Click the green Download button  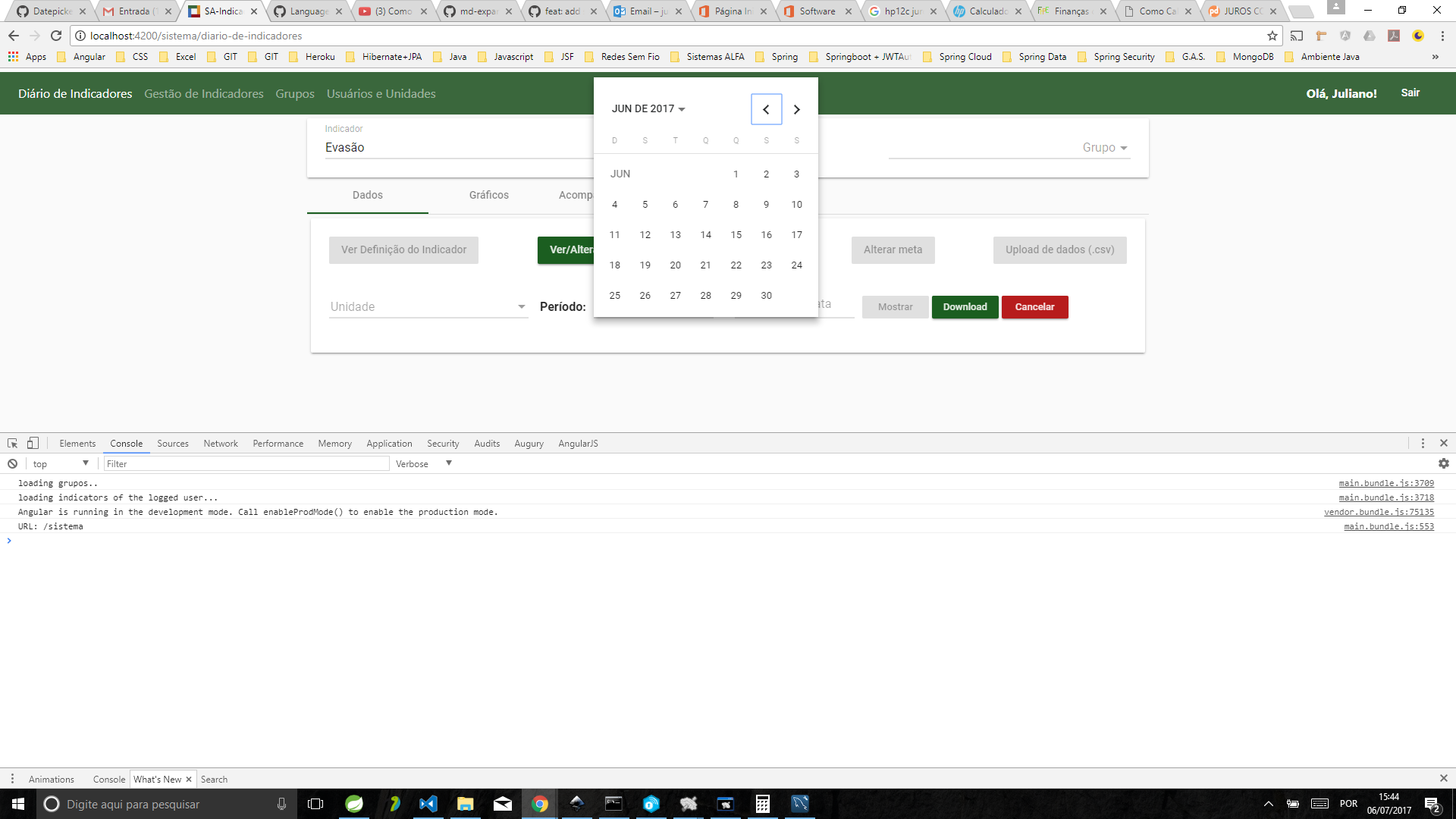(x=965, y=307)
